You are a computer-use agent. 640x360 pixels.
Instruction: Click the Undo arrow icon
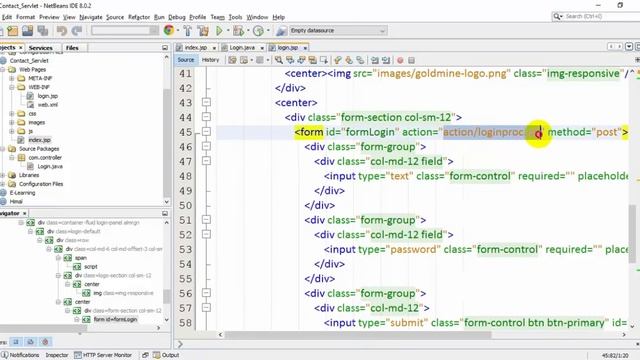pyautogui.click(x=62, y=31)
